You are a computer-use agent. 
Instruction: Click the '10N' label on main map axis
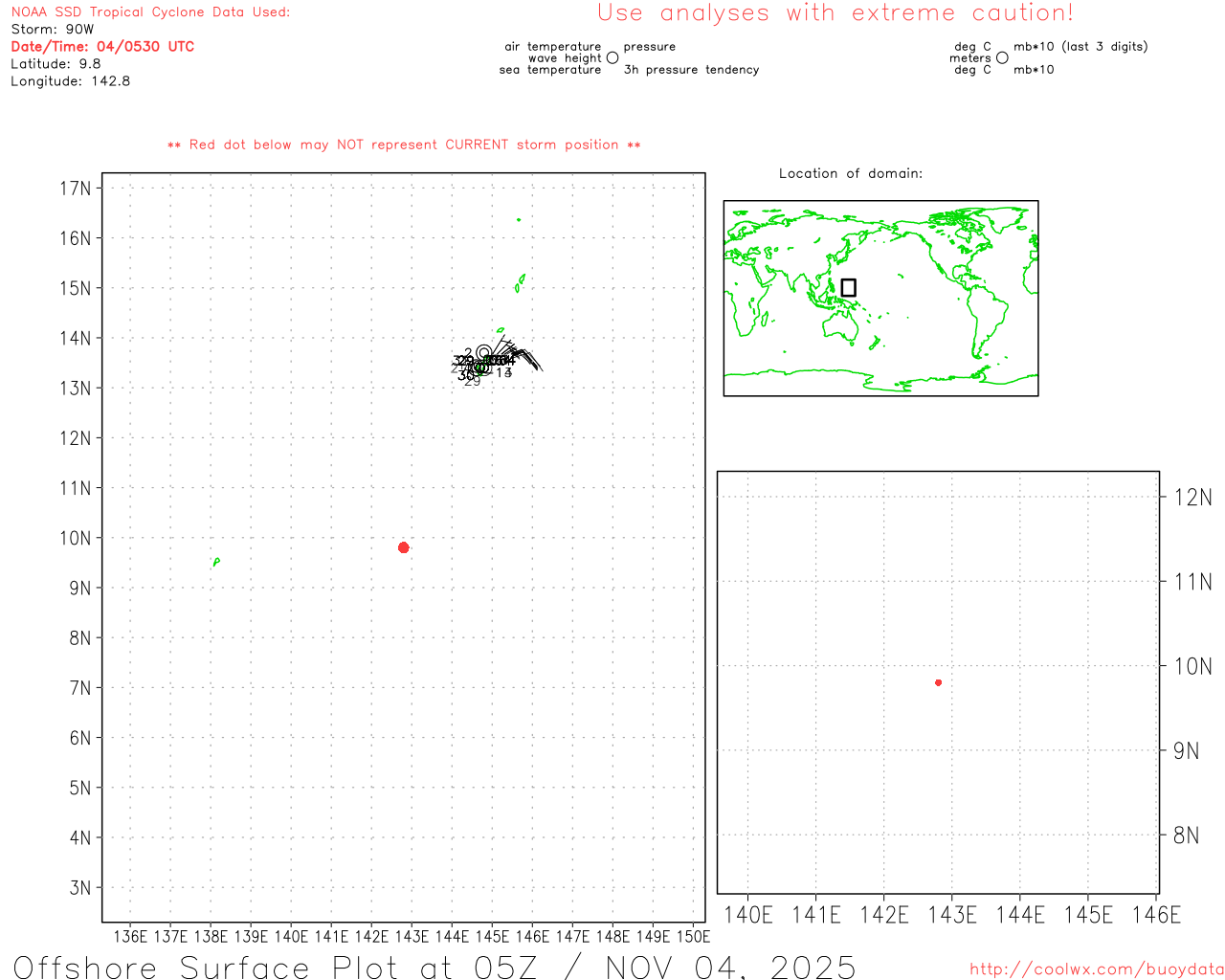pos(75,538)
